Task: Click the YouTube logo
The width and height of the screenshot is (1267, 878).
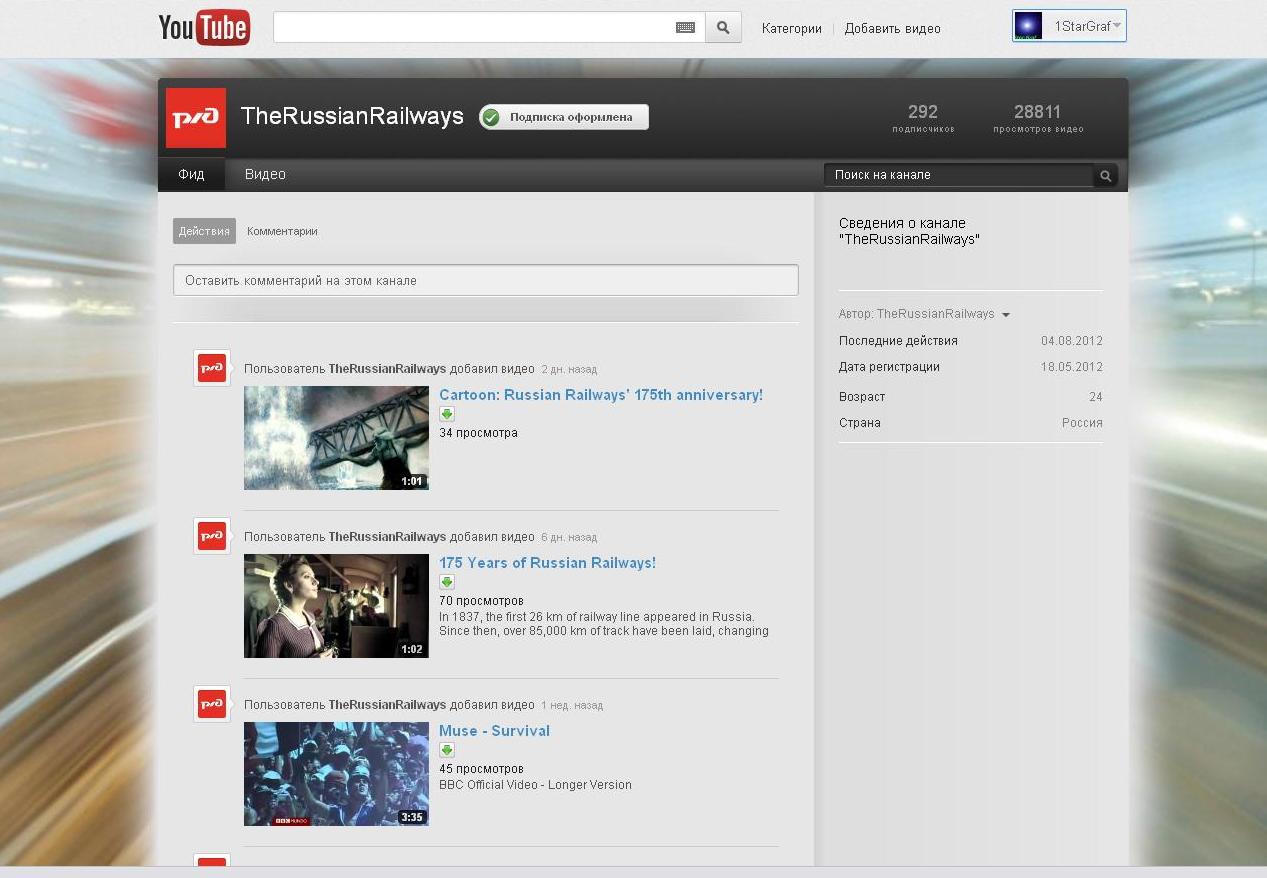Action: [204, 28]
